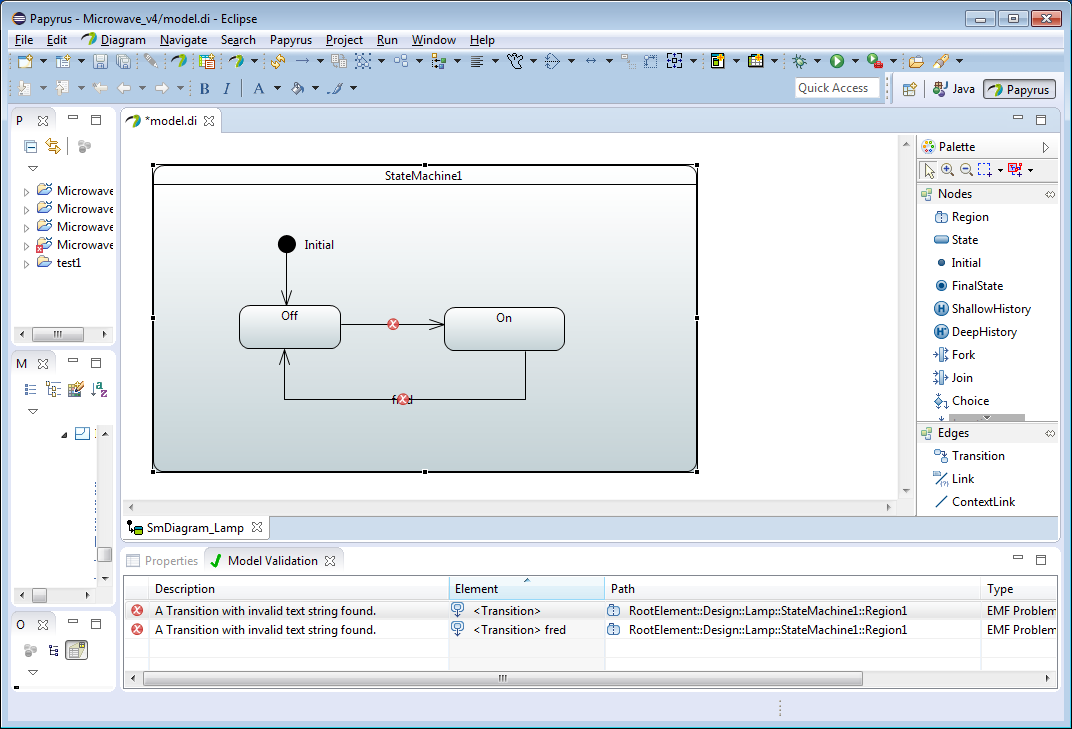Click the Quick Access search field
Screen dimensions: 1072x729
837,88
